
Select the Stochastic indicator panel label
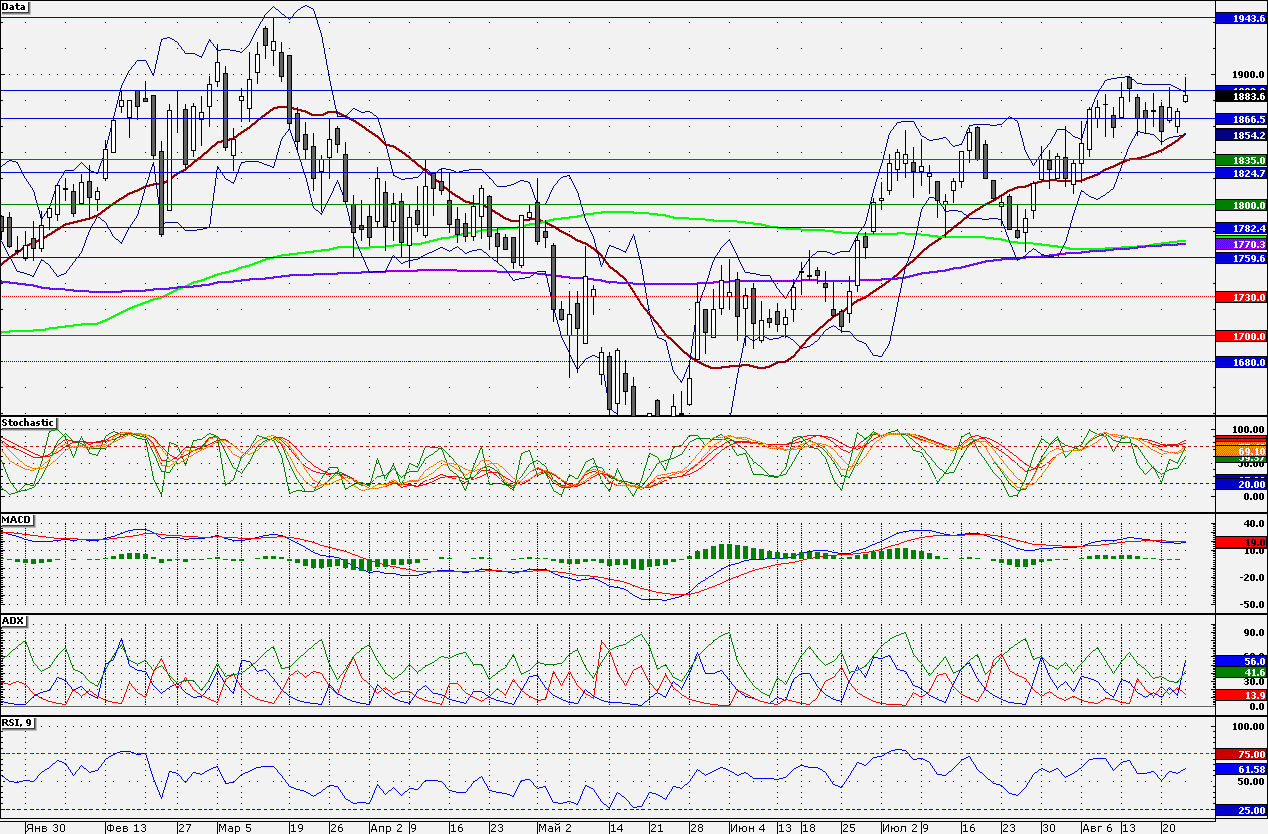click(28, 423)
